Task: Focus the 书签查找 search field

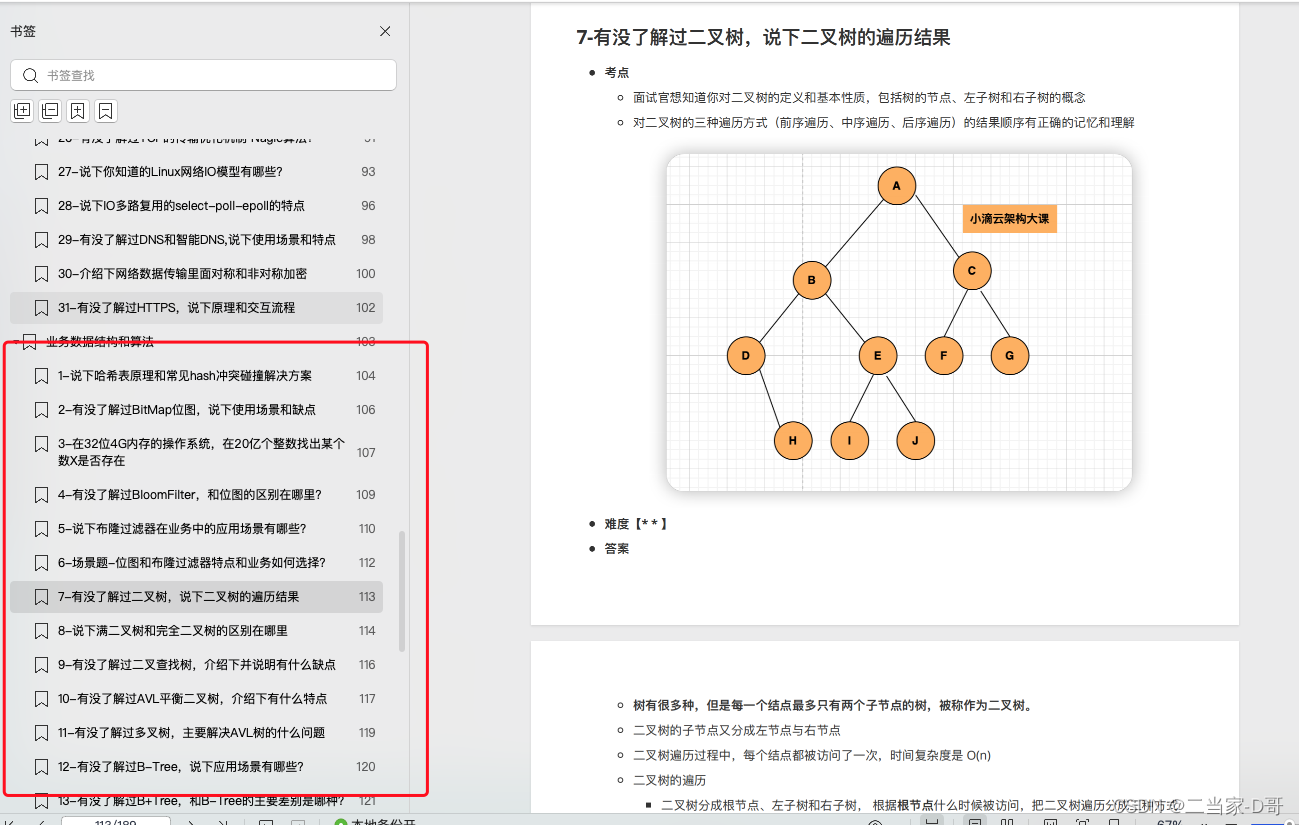Action: coord(203,75)
